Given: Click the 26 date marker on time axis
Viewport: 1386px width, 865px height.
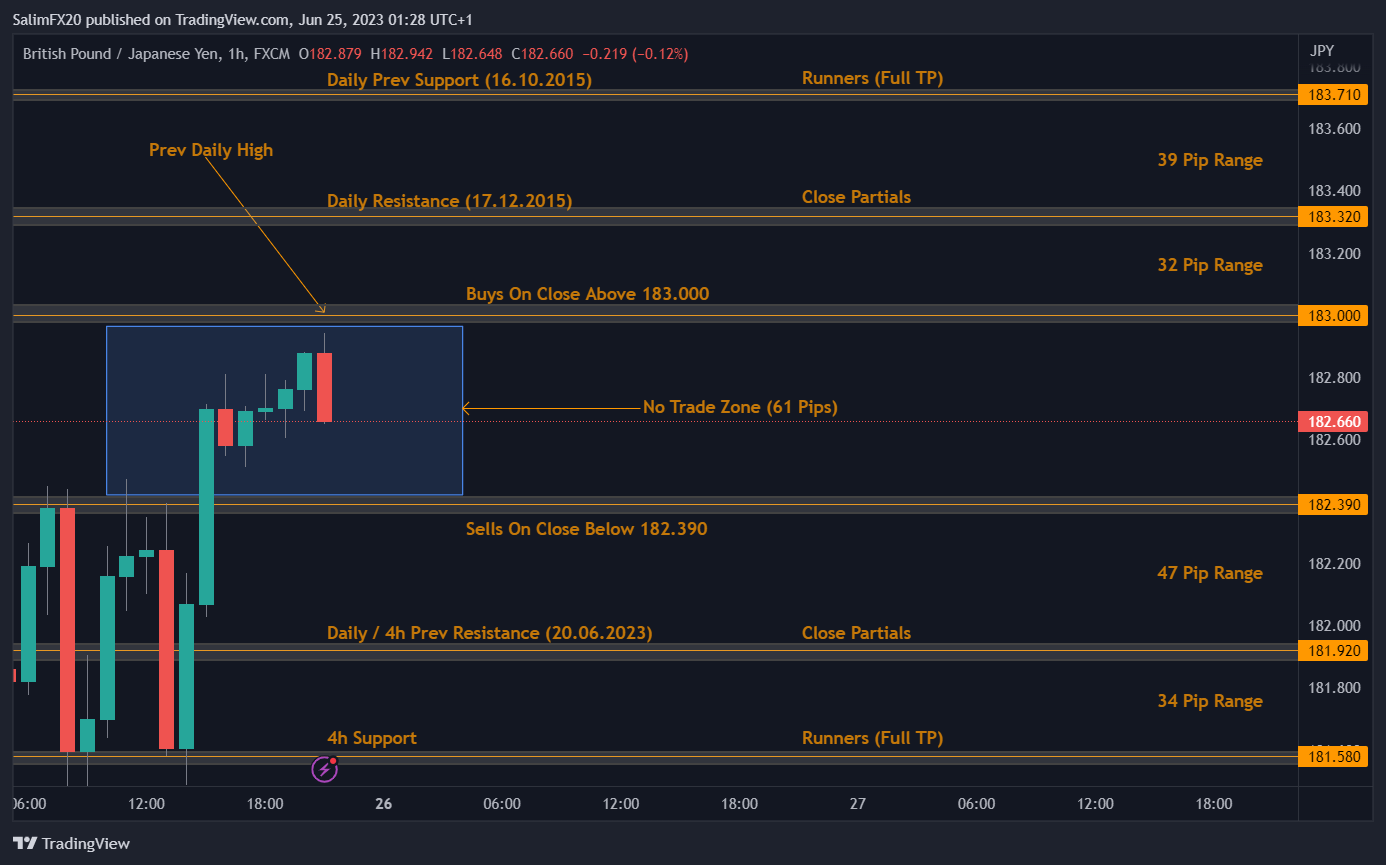Looking at the screenshot, I should point(383,804).
